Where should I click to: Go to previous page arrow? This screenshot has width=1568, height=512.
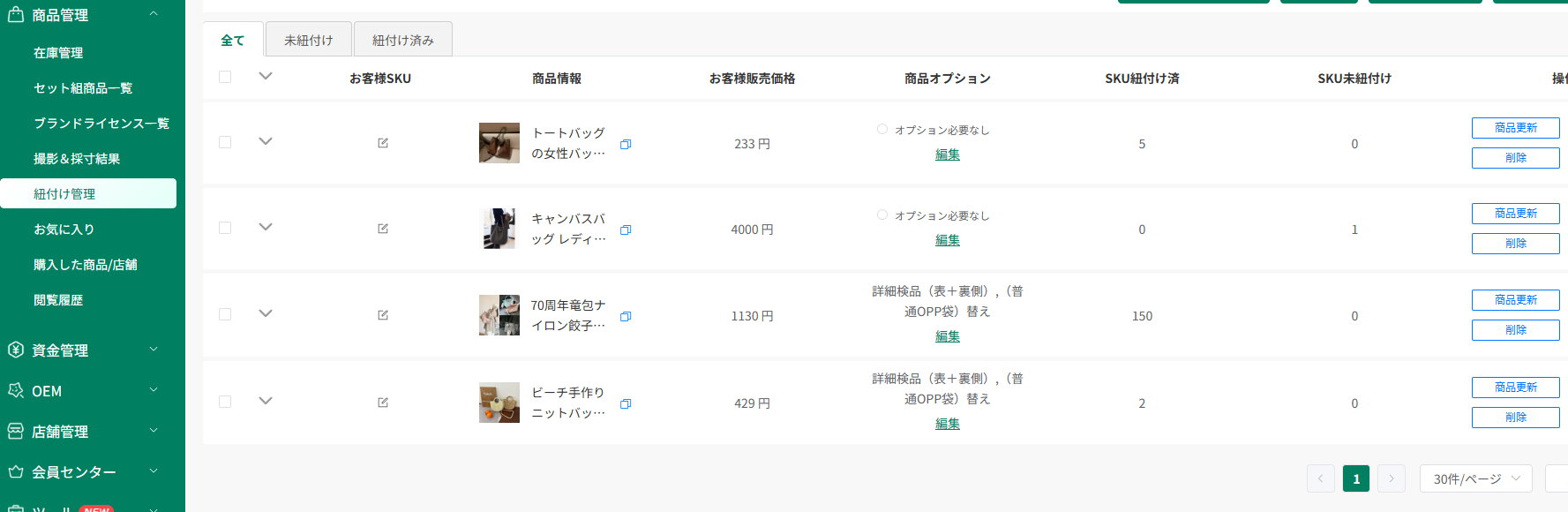1321,478
